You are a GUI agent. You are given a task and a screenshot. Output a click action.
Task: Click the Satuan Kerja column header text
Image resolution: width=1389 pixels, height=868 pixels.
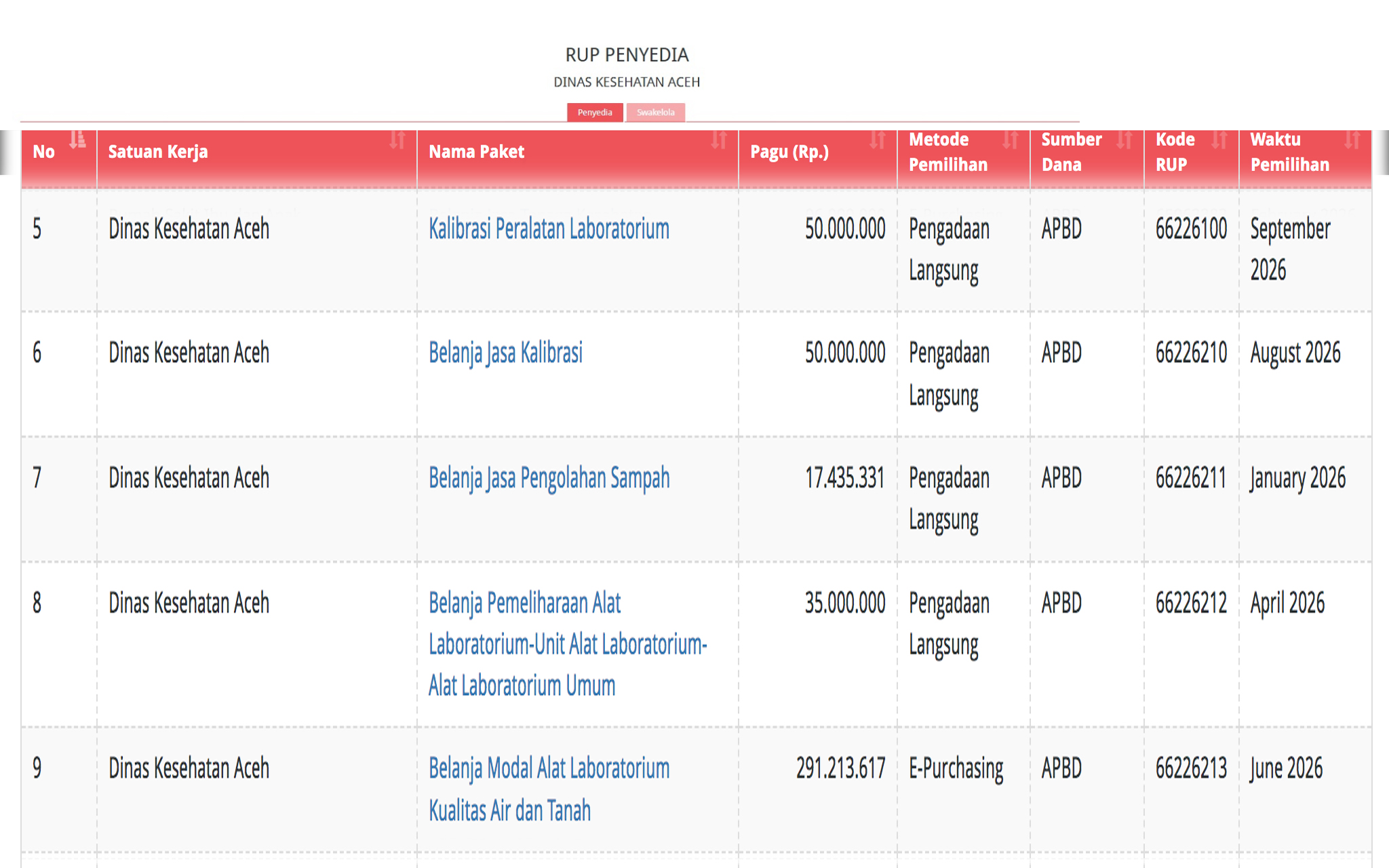[158, 152]
